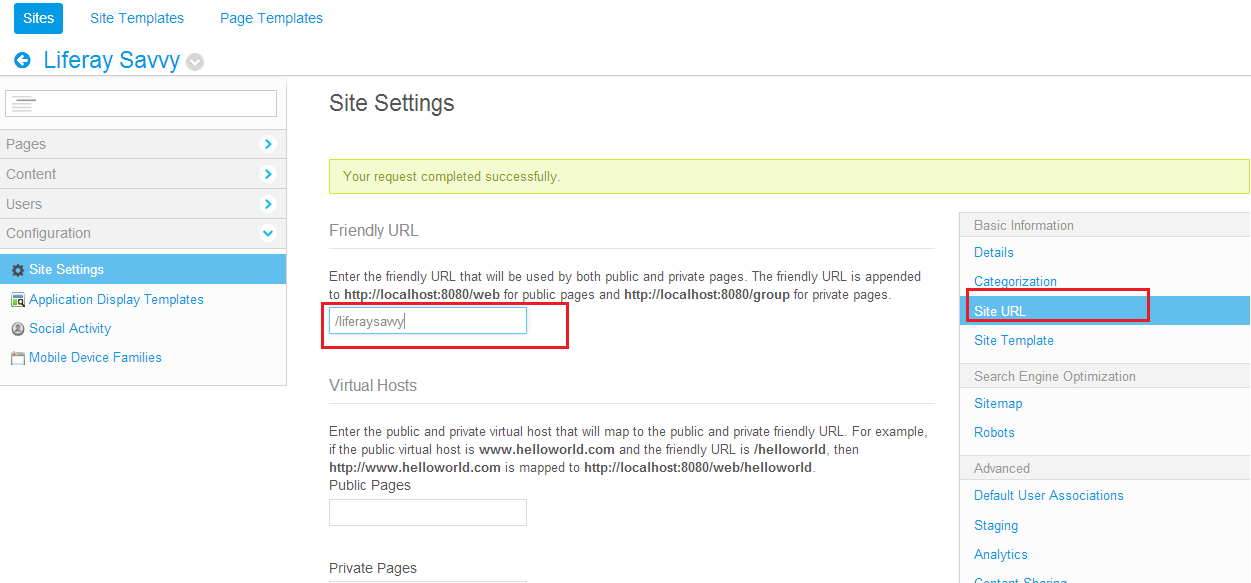1251x583 pixels.
Task: Click the sidebar search field
Action: [141, 103]
